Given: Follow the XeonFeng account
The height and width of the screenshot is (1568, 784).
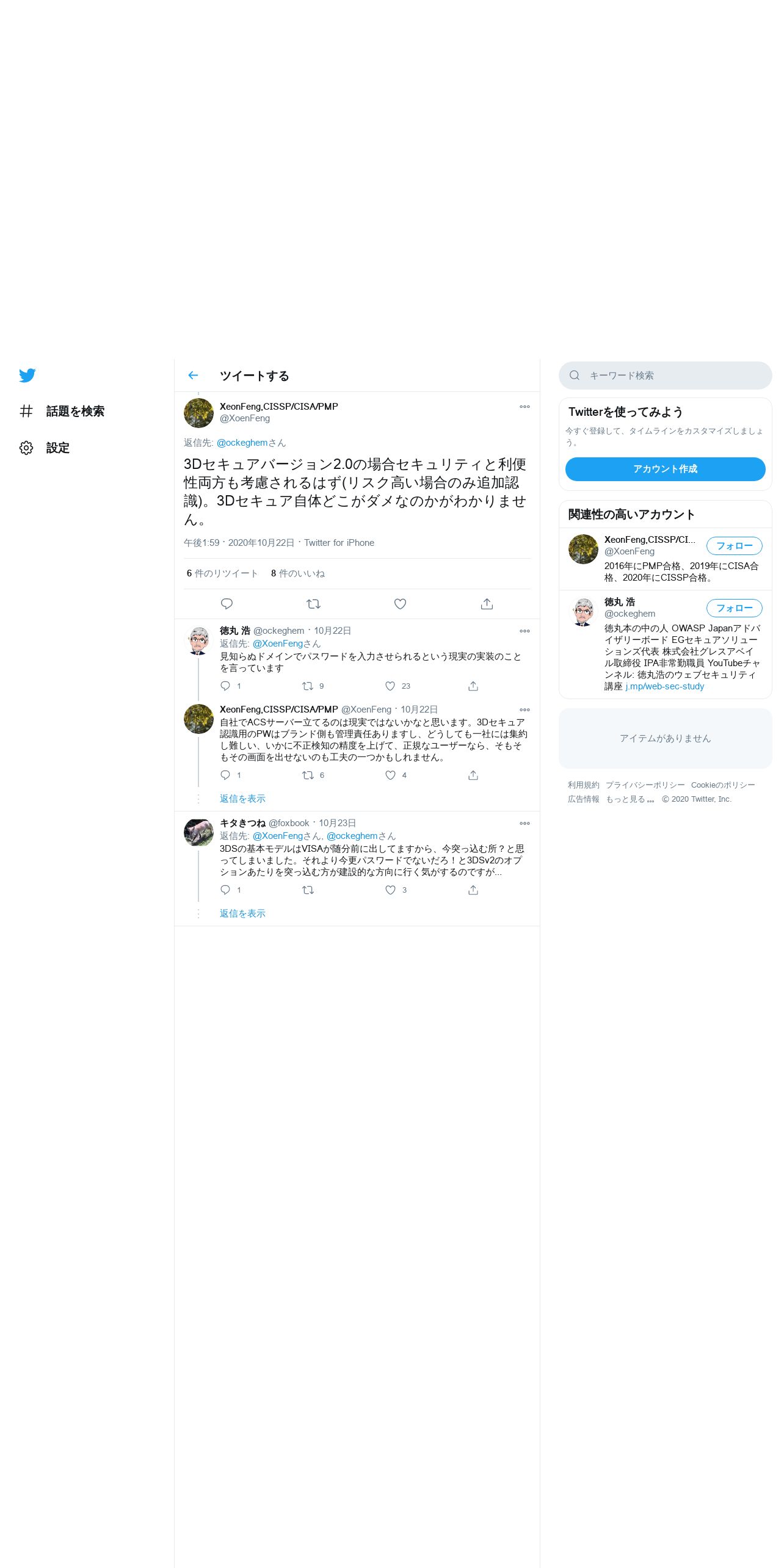Looking at the screenshot, I should click(x=734, y=546).
